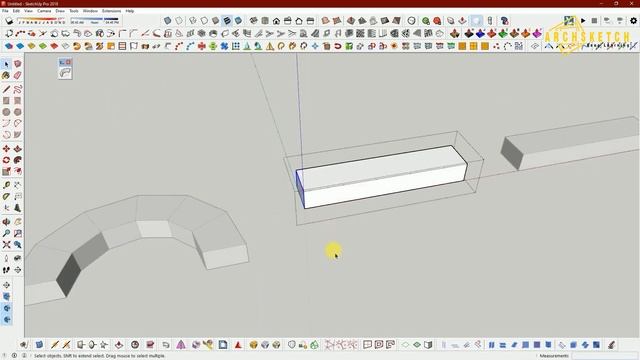Activate the Move tool
This screenshot has width=640, height=360.
[x=6, y=149]
